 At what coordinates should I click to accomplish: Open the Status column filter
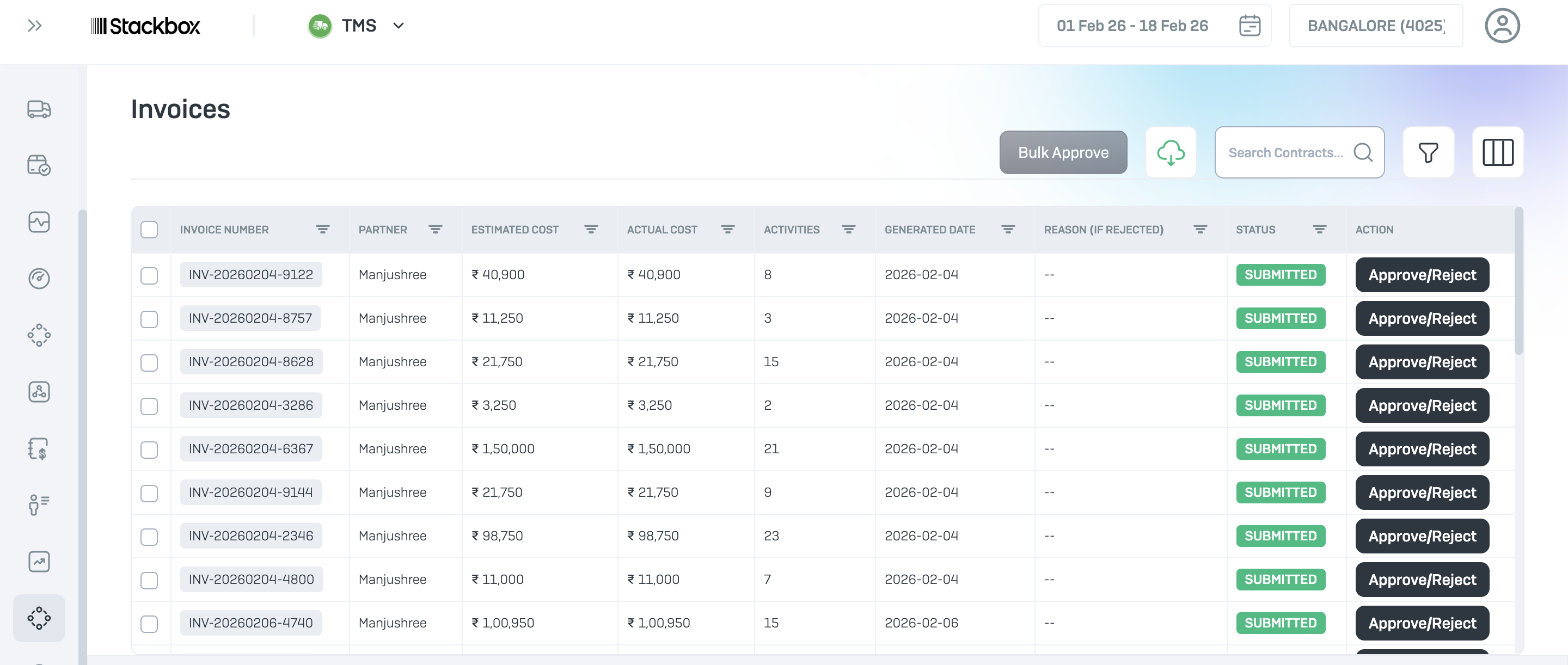(x=1319, y=230)
